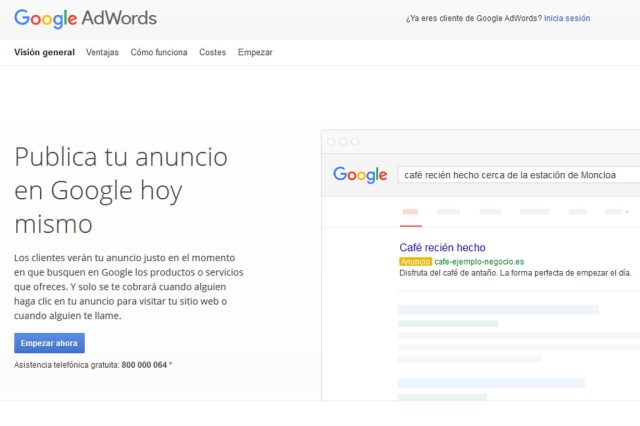Image resolution: width=640 pixels, height=426 pixels.
Task: Click the Empezar ahora button
Action: [x=49, y=343]
